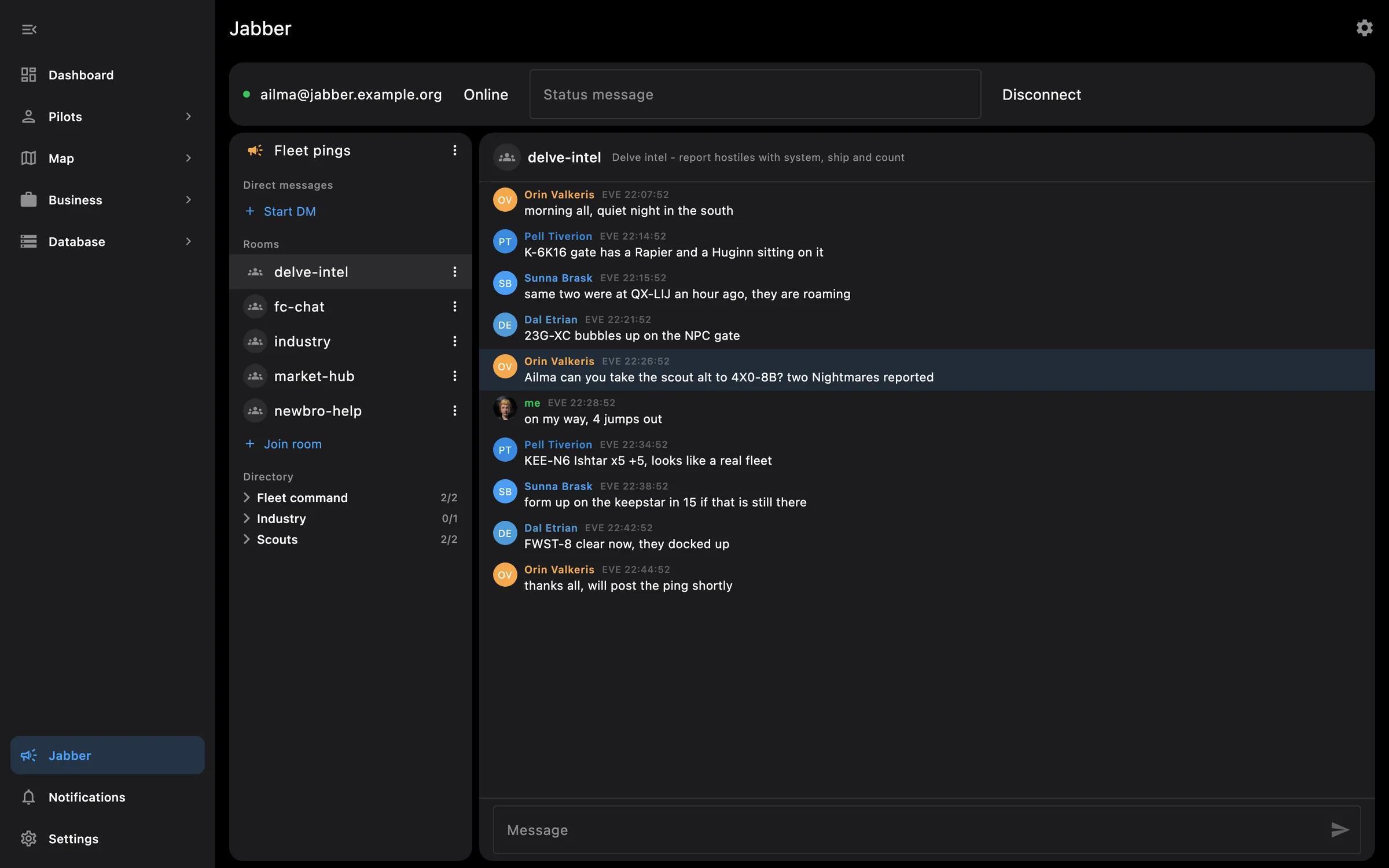This screenshot has height=868, width=1389.
Task: Click the delve-intel header group icon
Action: [507, 157]
